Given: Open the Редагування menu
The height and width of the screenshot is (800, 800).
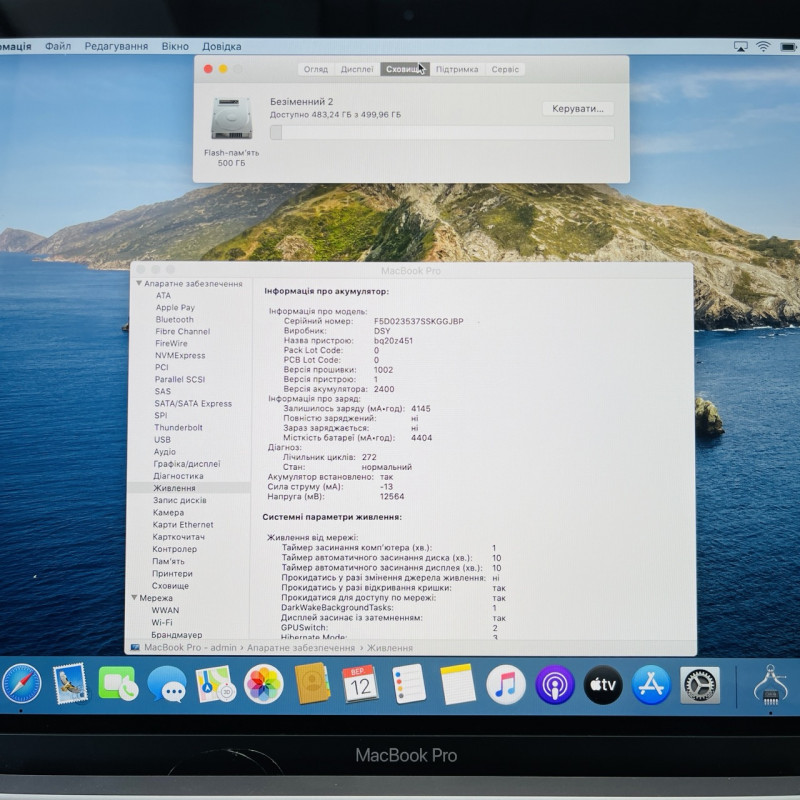Looking at the screenshot, I should coord(116,46).
